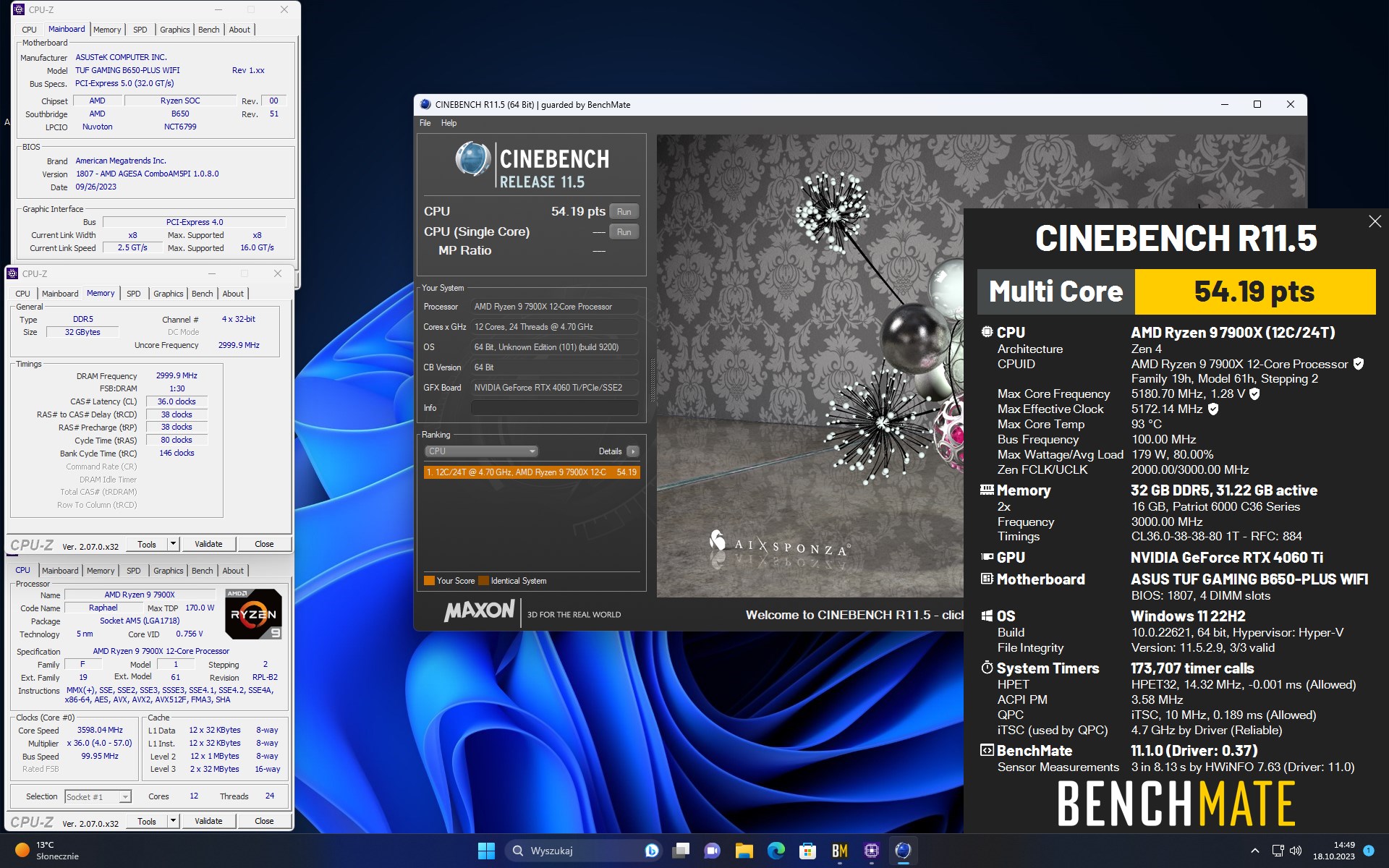Click the Windows OS icon in BenchMate panel
This screenshot has width=1389, height=868.
[x=987, y=616]
